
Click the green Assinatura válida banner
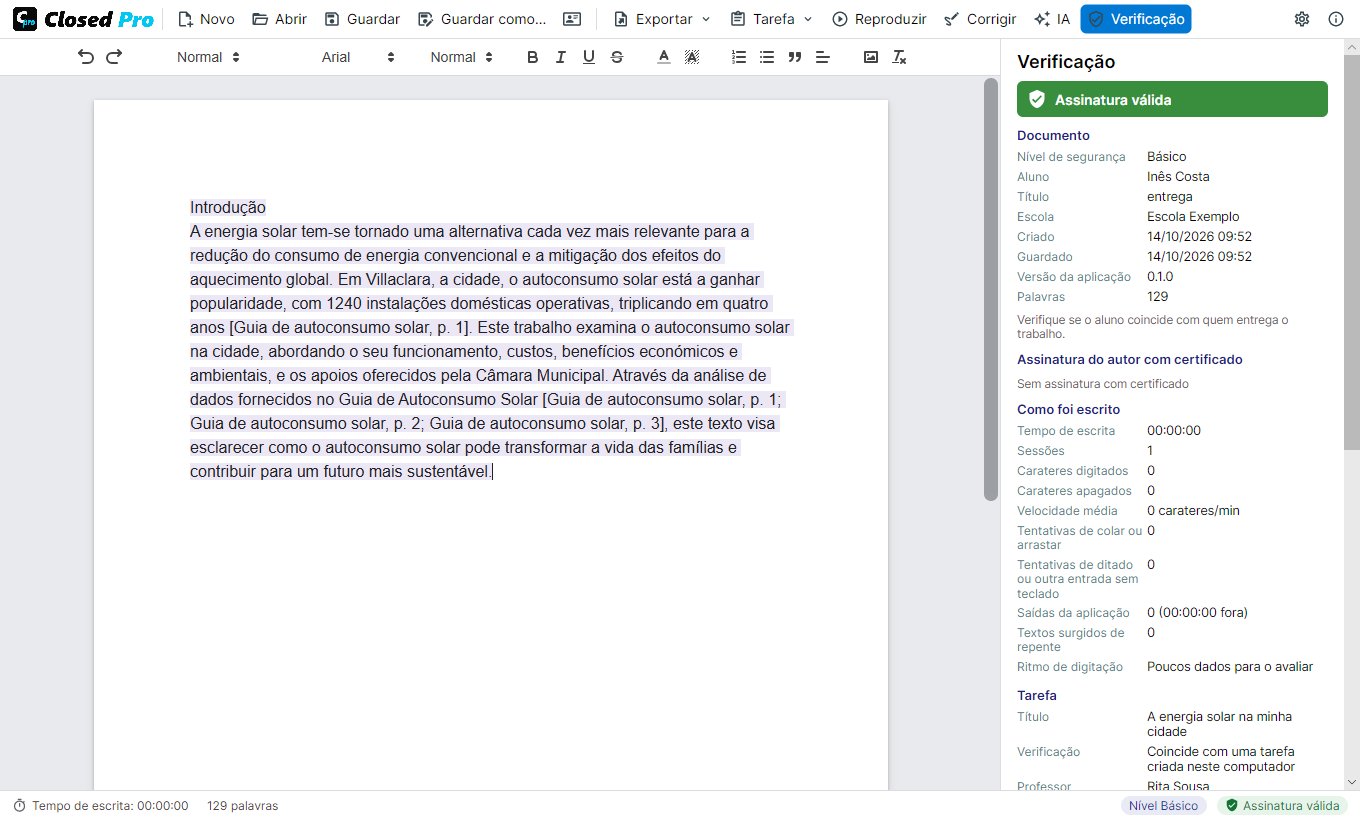1172,99
